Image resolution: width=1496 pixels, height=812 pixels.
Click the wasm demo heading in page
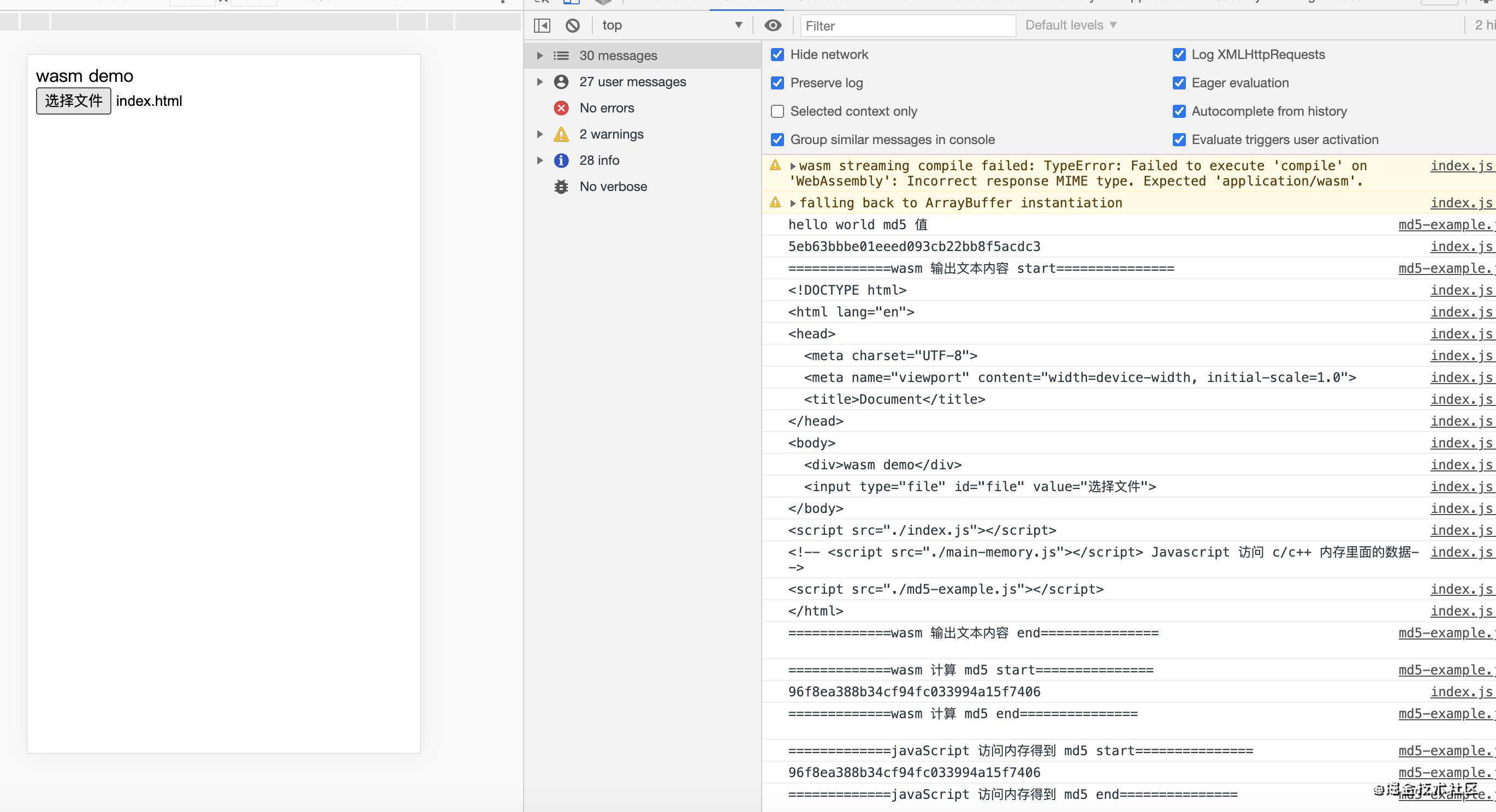[85, 76]
